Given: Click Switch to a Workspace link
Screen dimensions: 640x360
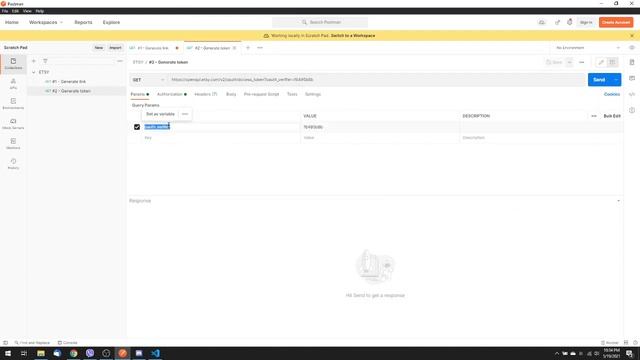Looking at the screenshot, I should (x=353, y=36).
